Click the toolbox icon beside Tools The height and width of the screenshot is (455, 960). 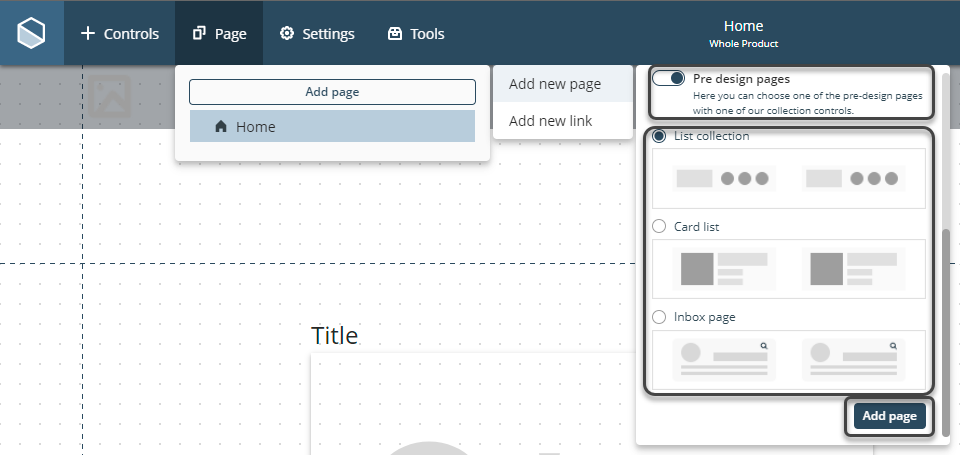(x=395, y=34)
